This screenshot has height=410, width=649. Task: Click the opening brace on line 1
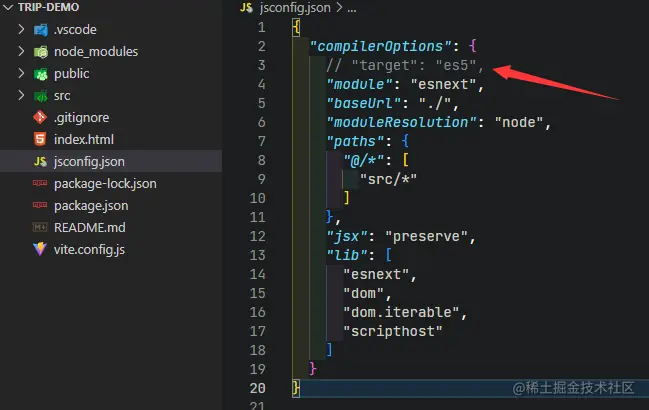click(x=296, y=28)
